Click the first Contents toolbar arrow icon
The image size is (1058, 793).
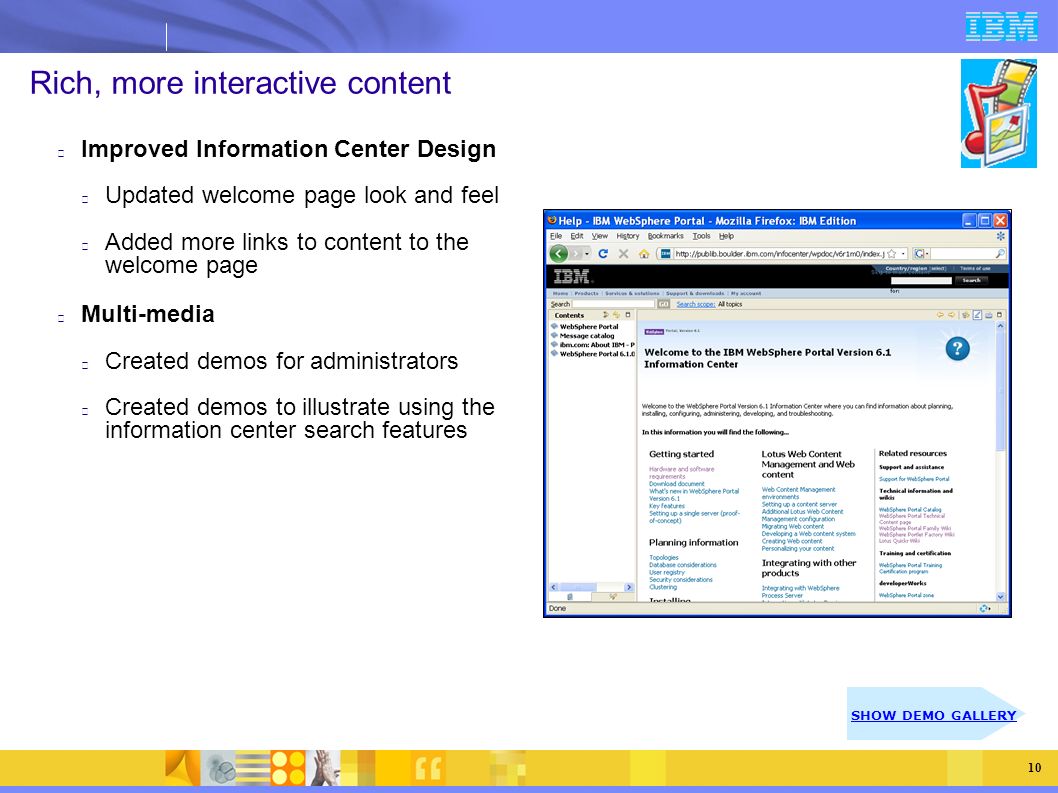coord(606,315)
